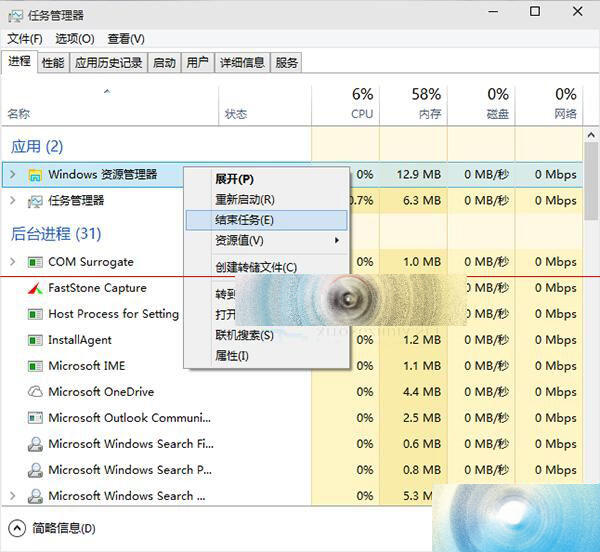The width and height of the screenshot is (600, 552).
Task: Click the 4.4 MB memory value for OneDrive
Action: point(422,392)
